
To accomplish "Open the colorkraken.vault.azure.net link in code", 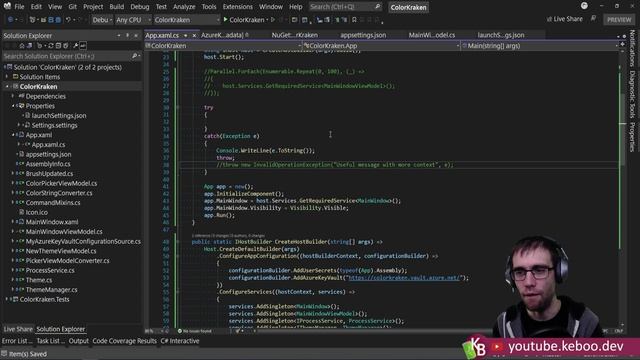I will tap(403, 278).
